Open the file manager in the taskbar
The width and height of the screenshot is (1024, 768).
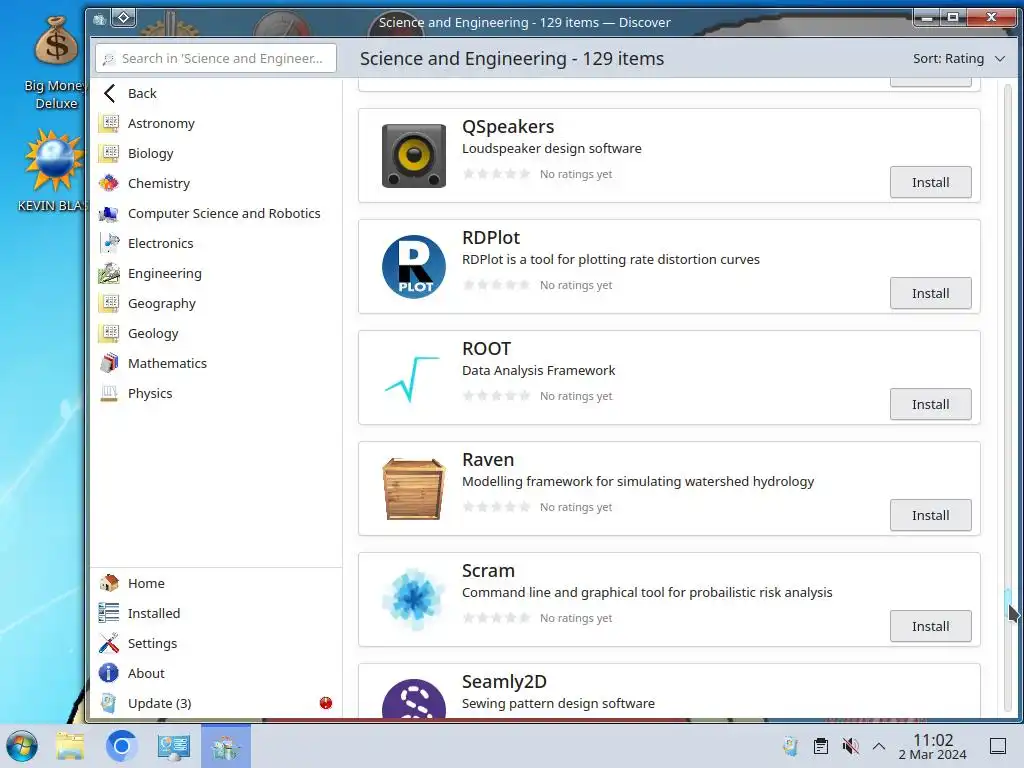tap(70, 746)
